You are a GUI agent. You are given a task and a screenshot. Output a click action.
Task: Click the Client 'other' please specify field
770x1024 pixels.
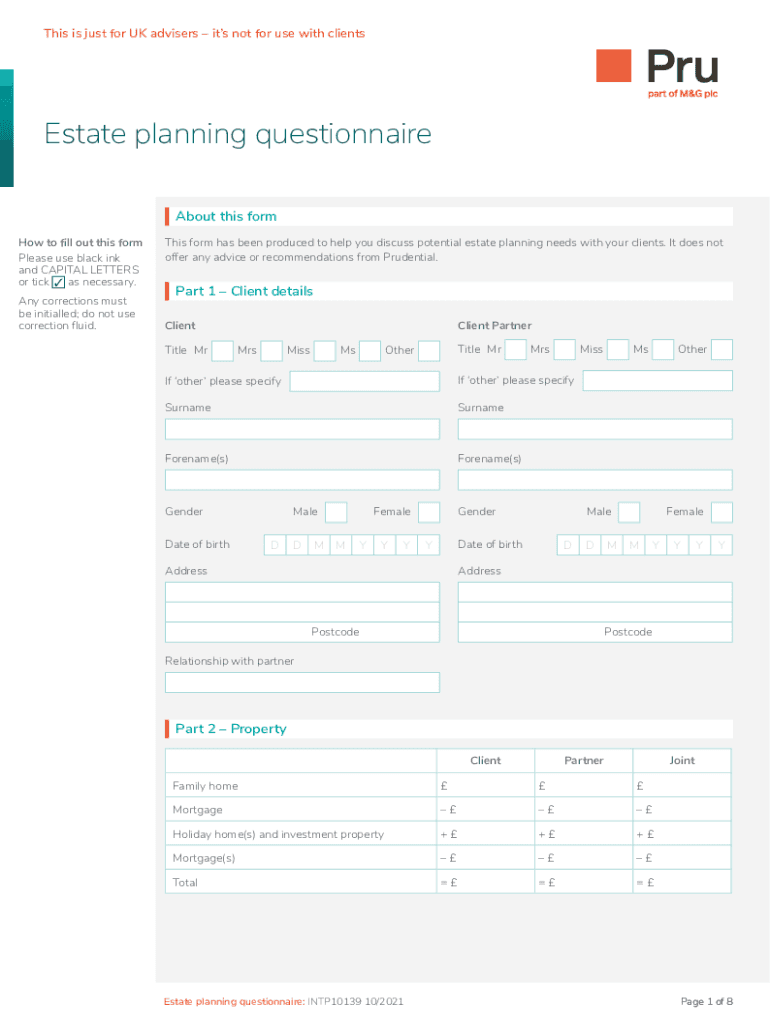pos(364,381)
